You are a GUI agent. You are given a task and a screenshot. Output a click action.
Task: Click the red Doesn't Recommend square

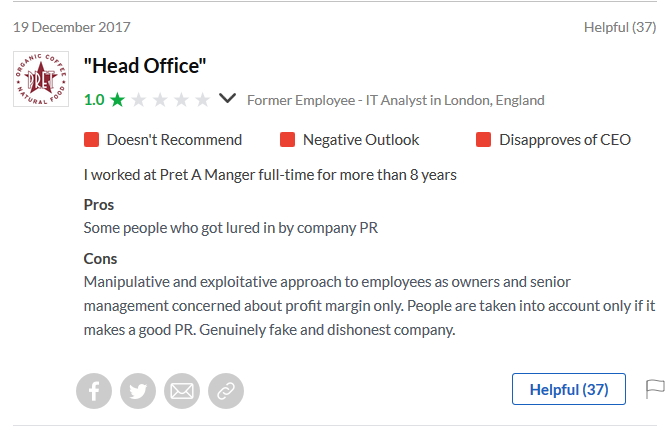(x=91, y=140)
